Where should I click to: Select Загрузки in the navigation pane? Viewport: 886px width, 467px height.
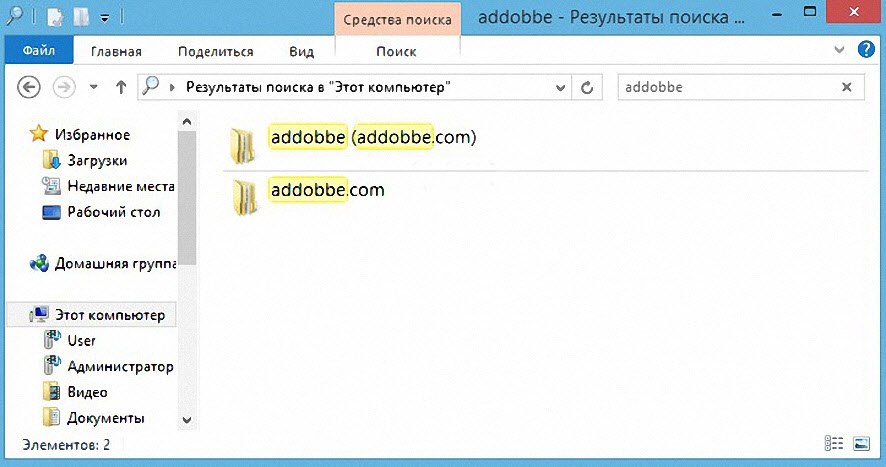[96, 160]
